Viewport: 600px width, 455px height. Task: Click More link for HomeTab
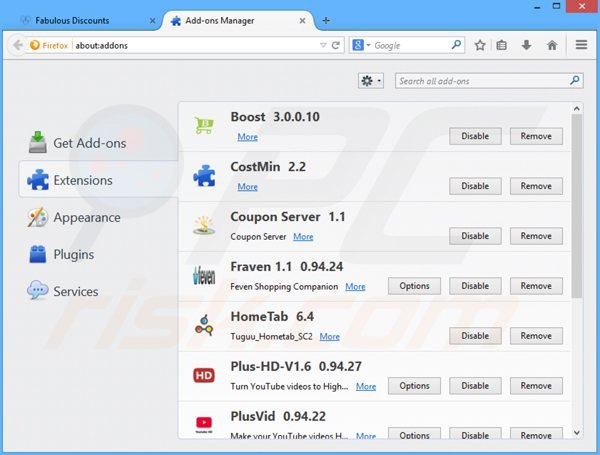coord(330,336)
